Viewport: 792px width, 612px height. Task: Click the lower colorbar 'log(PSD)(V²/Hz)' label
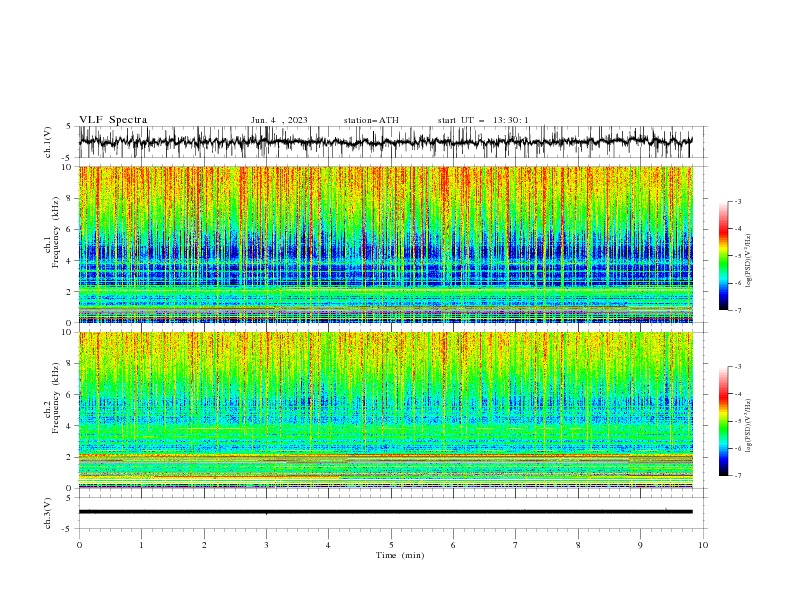[x=748, y=425]
